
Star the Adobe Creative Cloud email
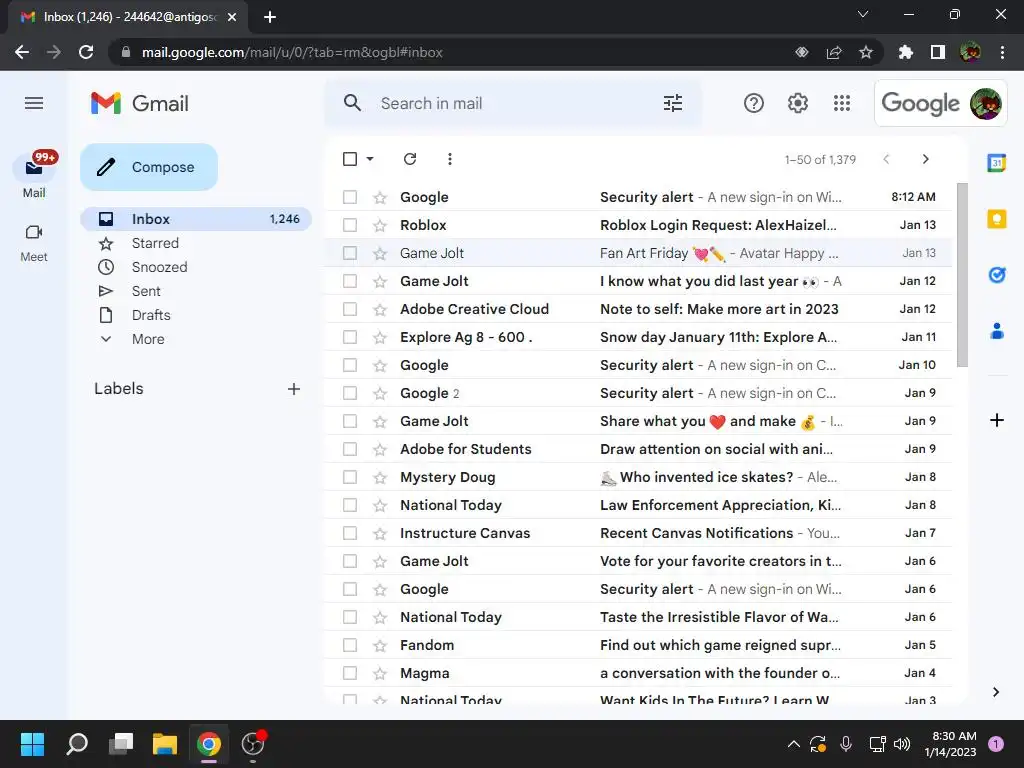[379, 310]
